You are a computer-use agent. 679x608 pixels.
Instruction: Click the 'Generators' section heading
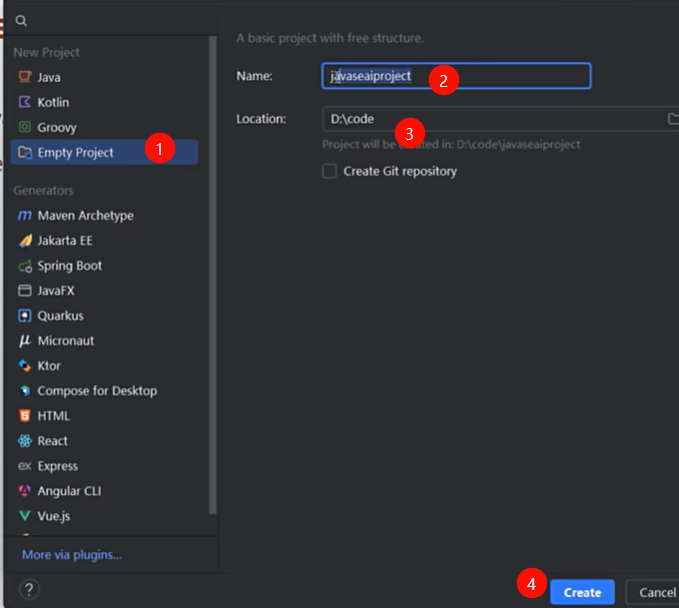click(x=43, y=190)
